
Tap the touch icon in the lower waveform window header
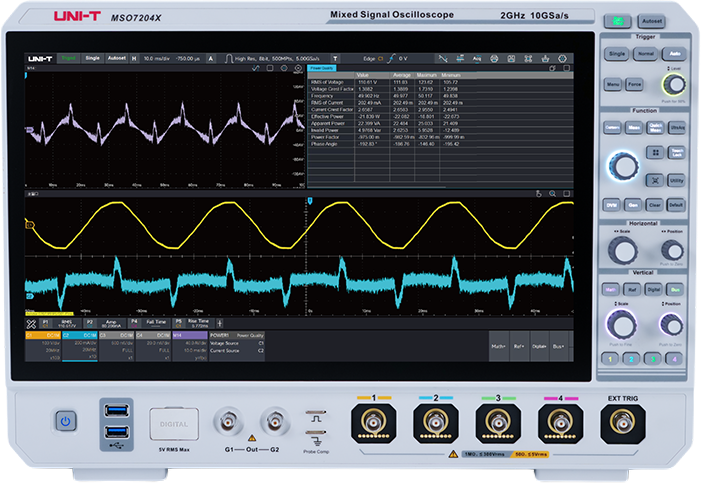pos(539,194)
